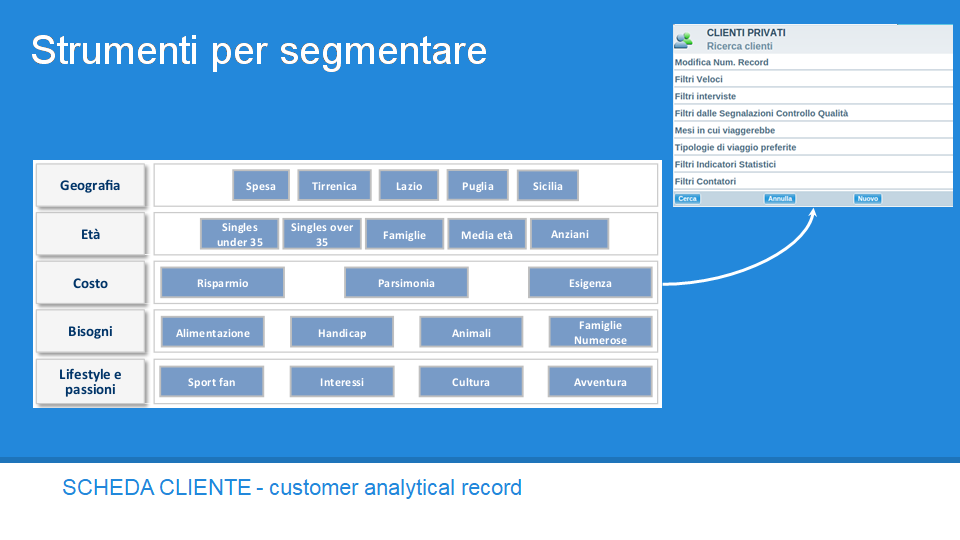Viewport: 960px width, 540px height.
Task: Click the Parsimonia cost box
Action: point(407,282)
